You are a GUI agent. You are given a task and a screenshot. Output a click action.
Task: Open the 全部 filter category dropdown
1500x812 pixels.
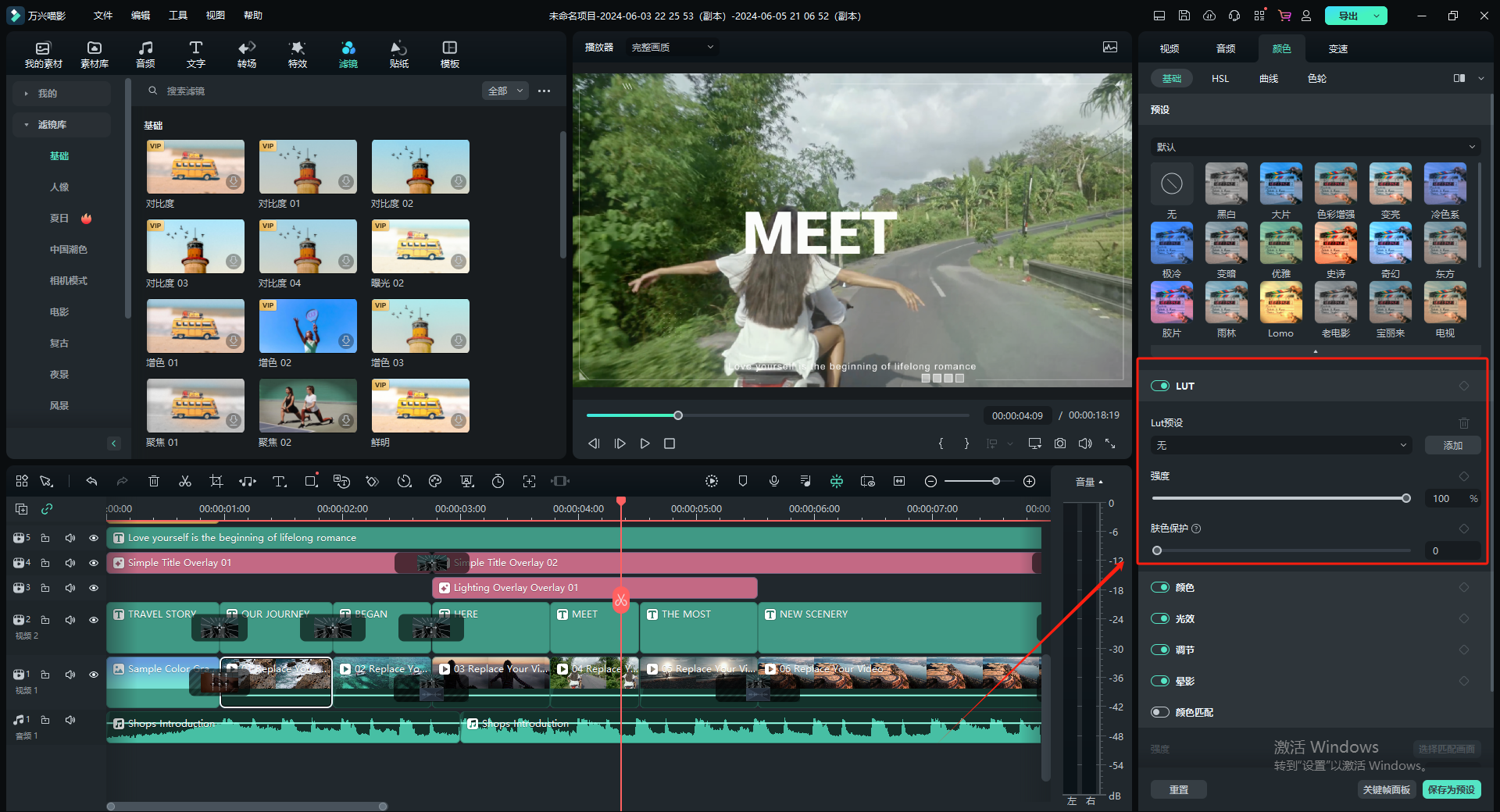(505, 91)
